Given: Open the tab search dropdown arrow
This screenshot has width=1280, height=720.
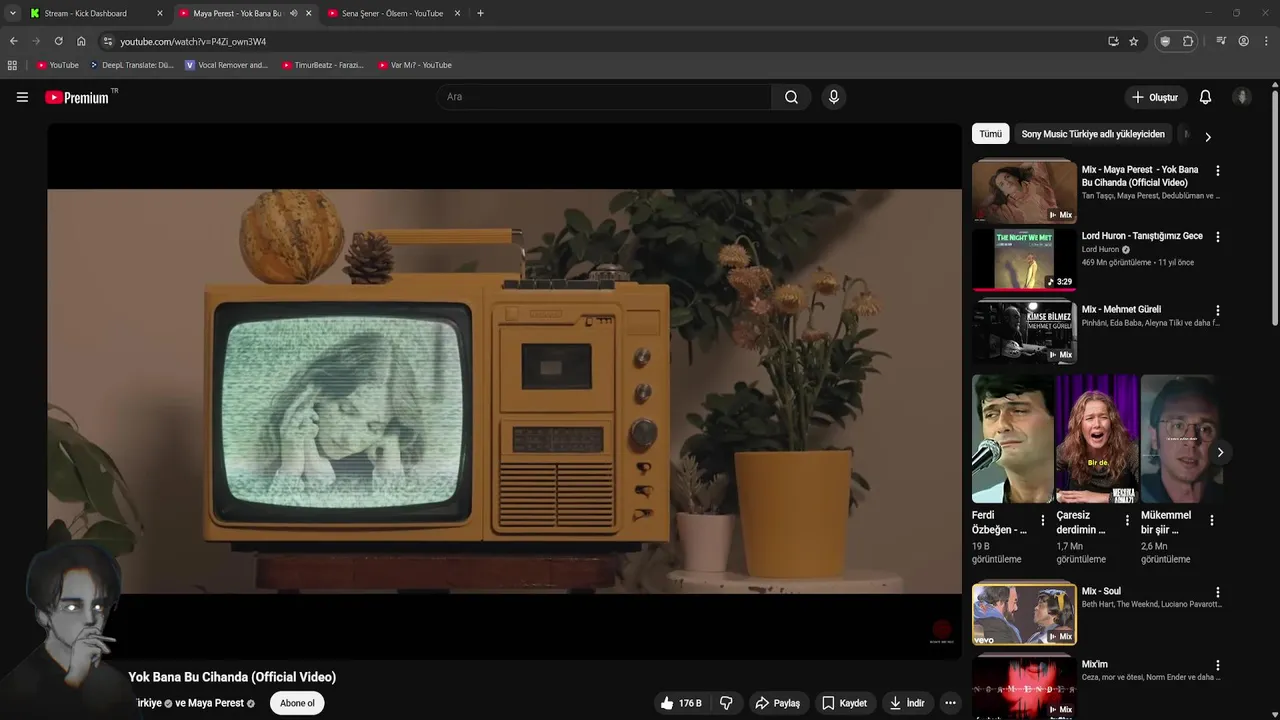Looking at the screenshot, I should (12, 13).
